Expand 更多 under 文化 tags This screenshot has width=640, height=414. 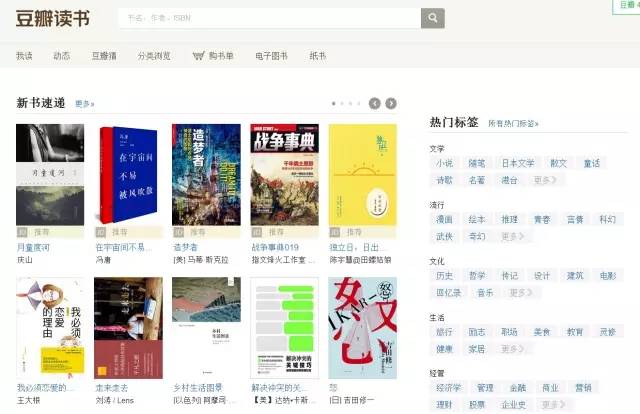[x=521, y=293]
